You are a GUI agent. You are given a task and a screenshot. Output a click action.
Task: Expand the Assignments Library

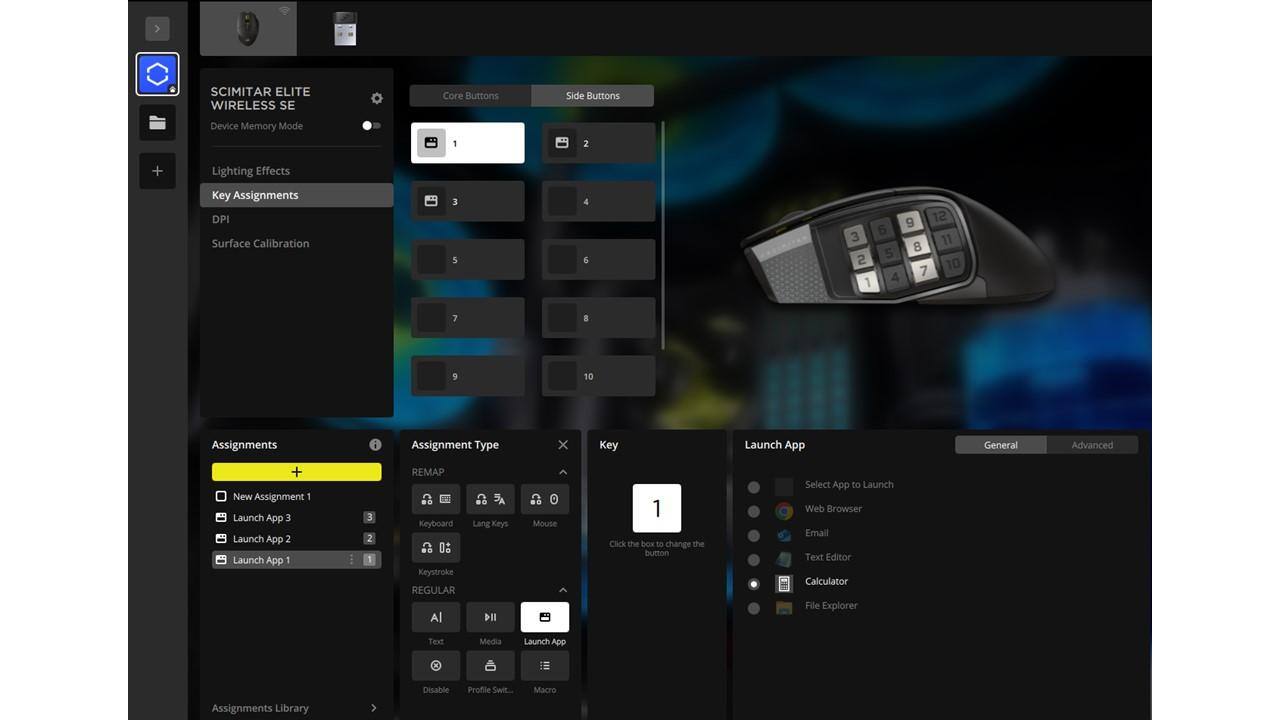click(374, 708)
